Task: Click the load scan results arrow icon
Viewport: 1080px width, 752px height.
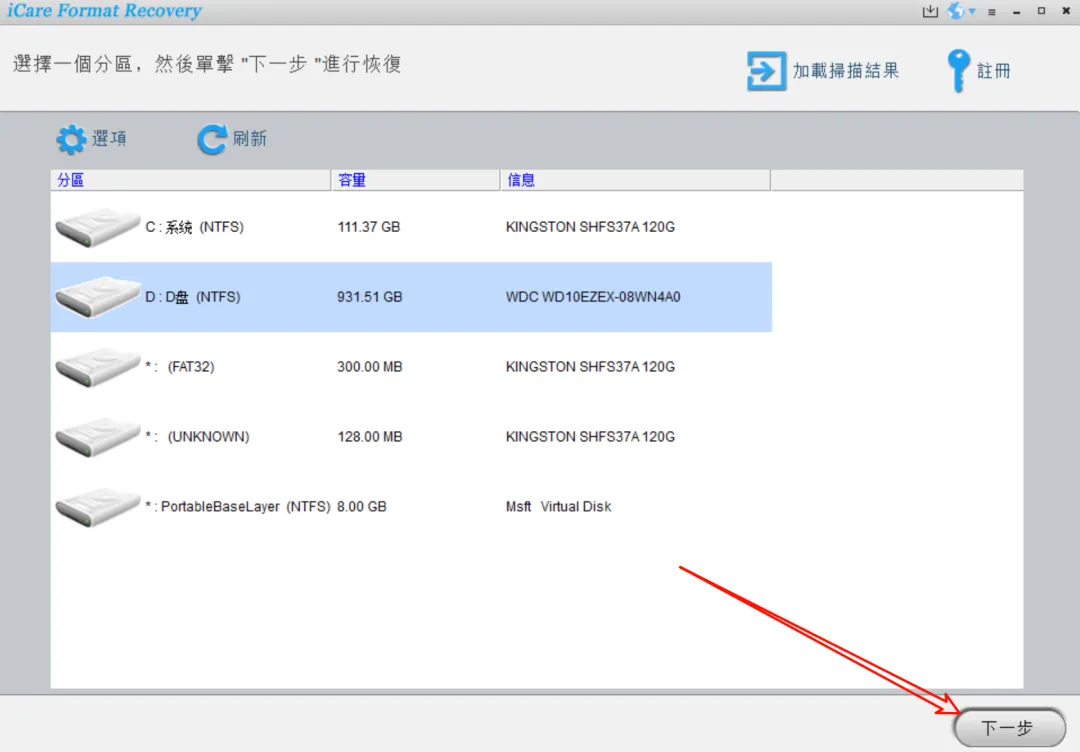Action: coord(766,71)
